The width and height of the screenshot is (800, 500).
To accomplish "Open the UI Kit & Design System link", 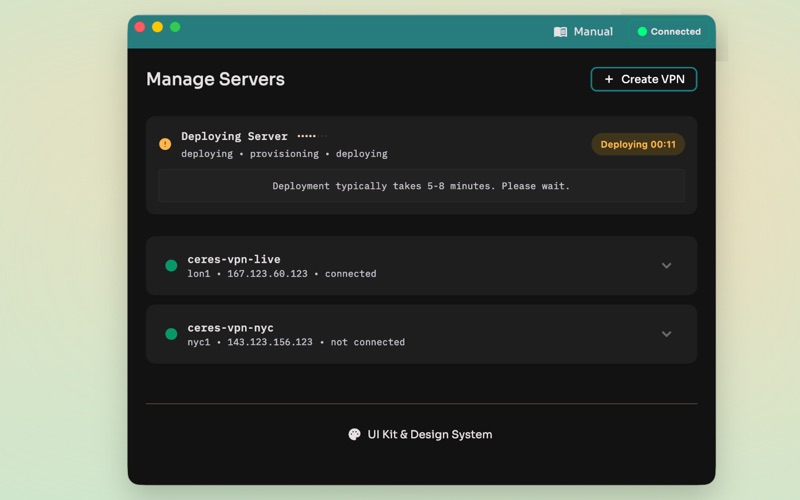I will [420, 434].
